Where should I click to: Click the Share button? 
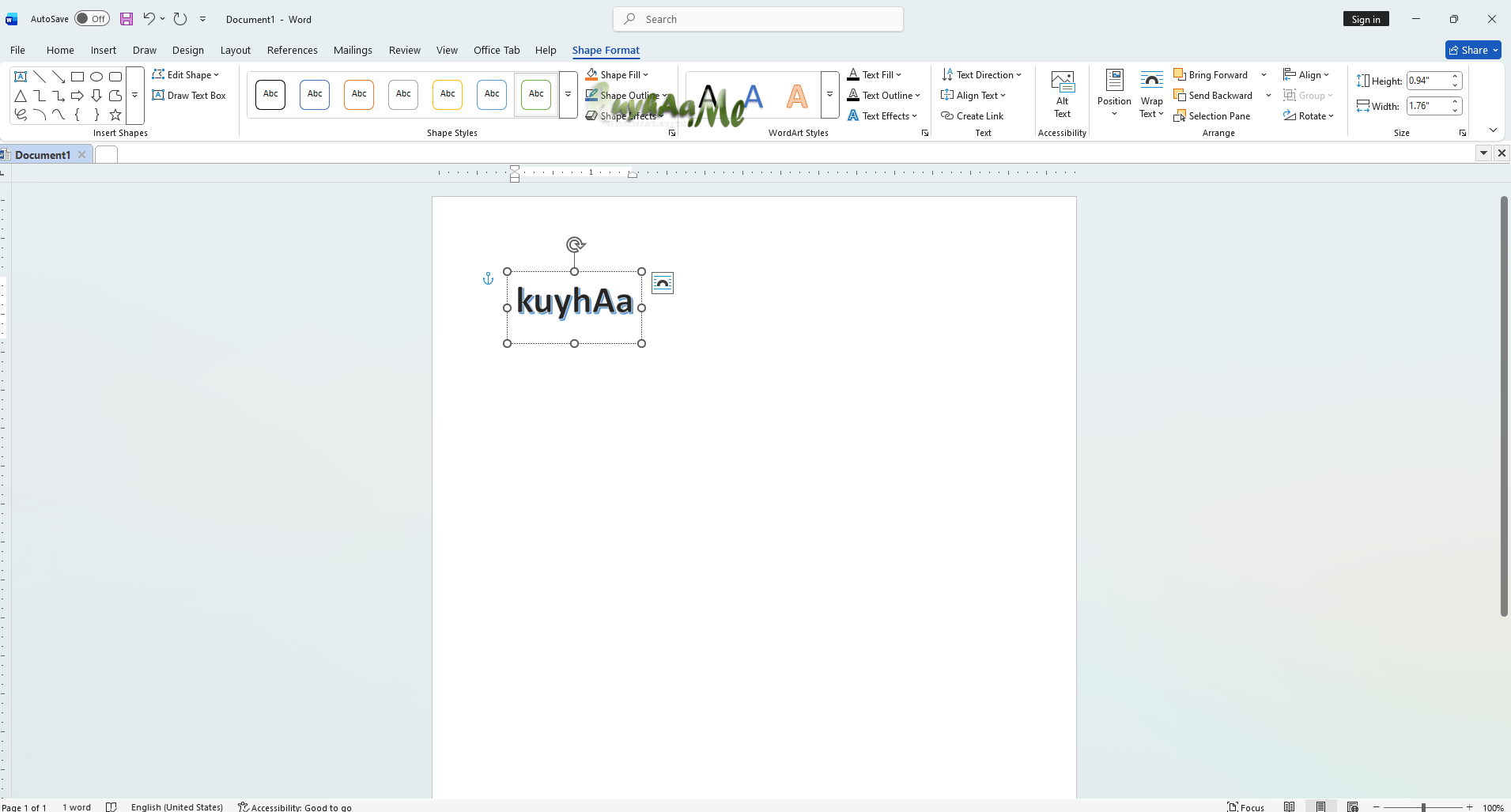click(1473, 50)
